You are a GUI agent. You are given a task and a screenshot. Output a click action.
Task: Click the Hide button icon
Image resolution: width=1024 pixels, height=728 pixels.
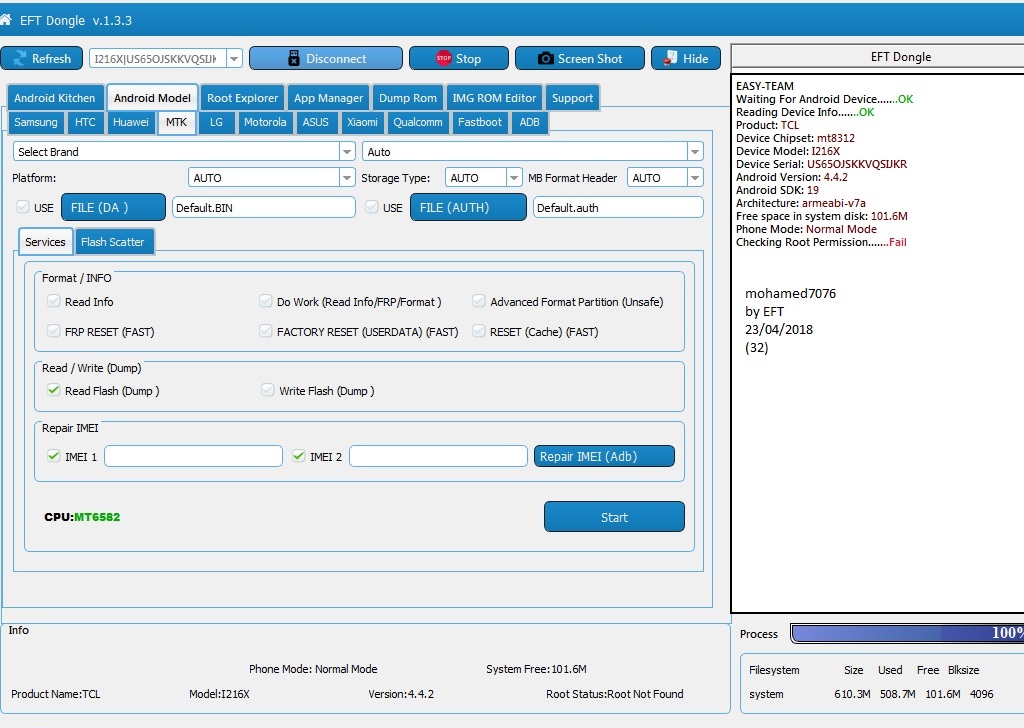click(670, 58)
